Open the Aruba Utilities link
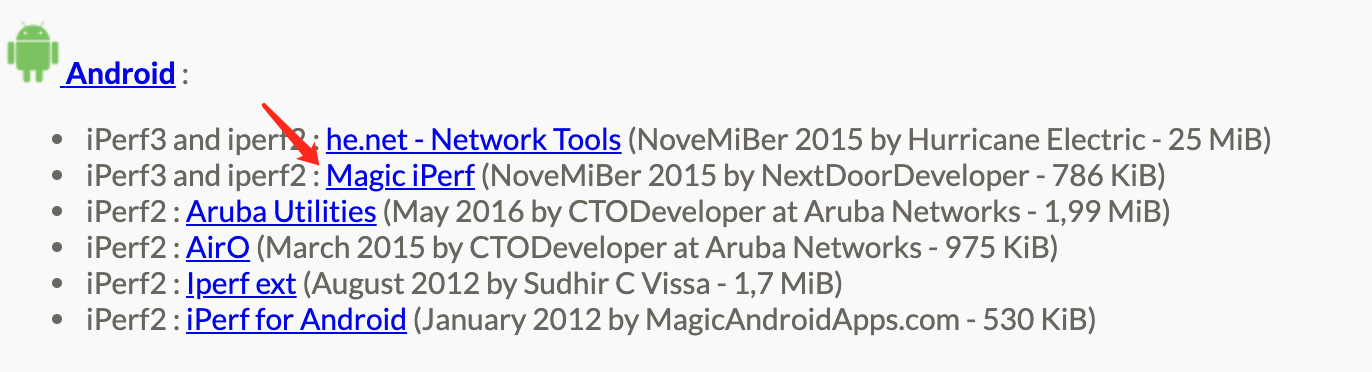Viewport: 1372px width, 372px height. point(281,212)
